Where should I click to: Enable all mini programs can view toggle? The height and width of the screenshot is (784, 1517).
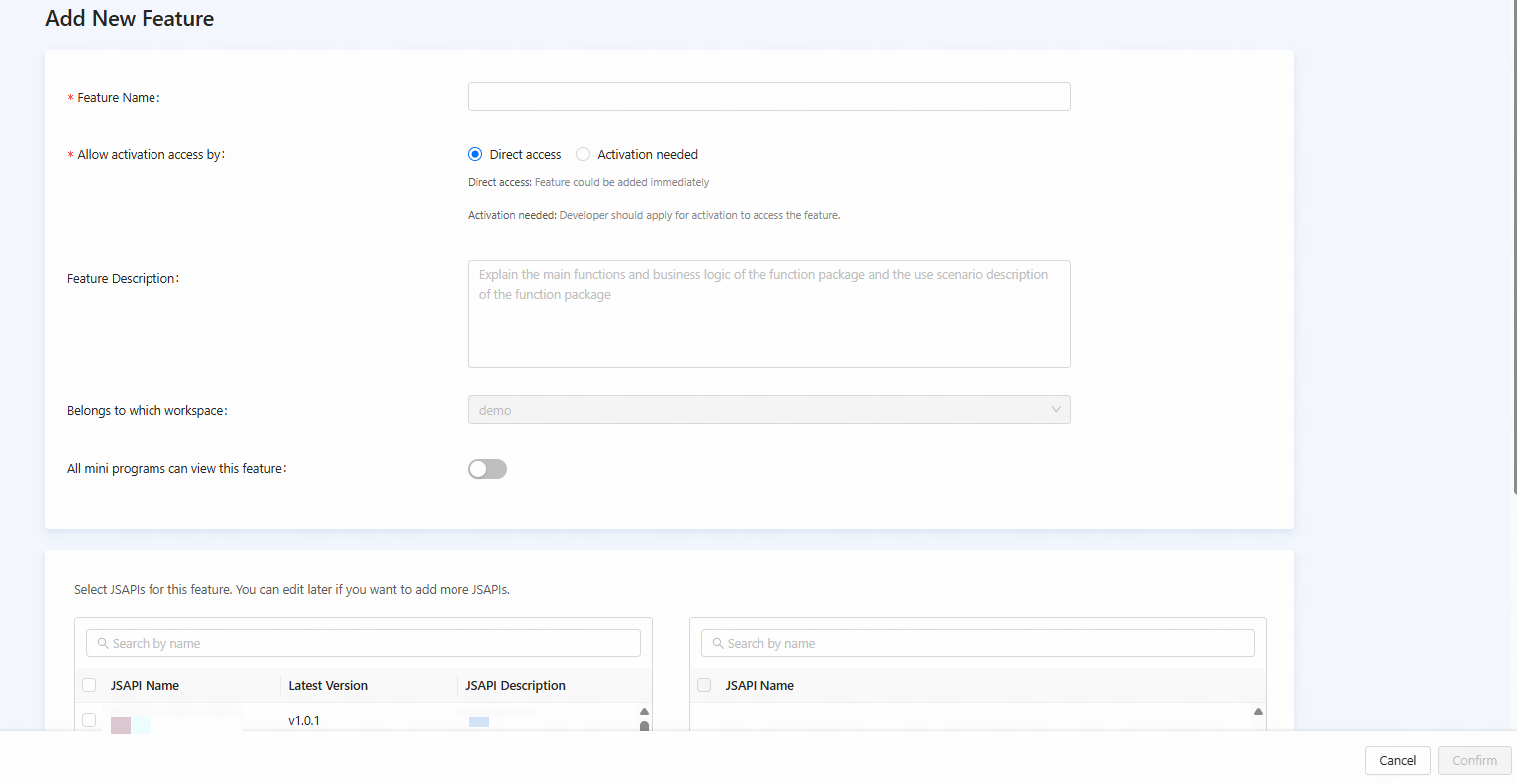[487, 469]
